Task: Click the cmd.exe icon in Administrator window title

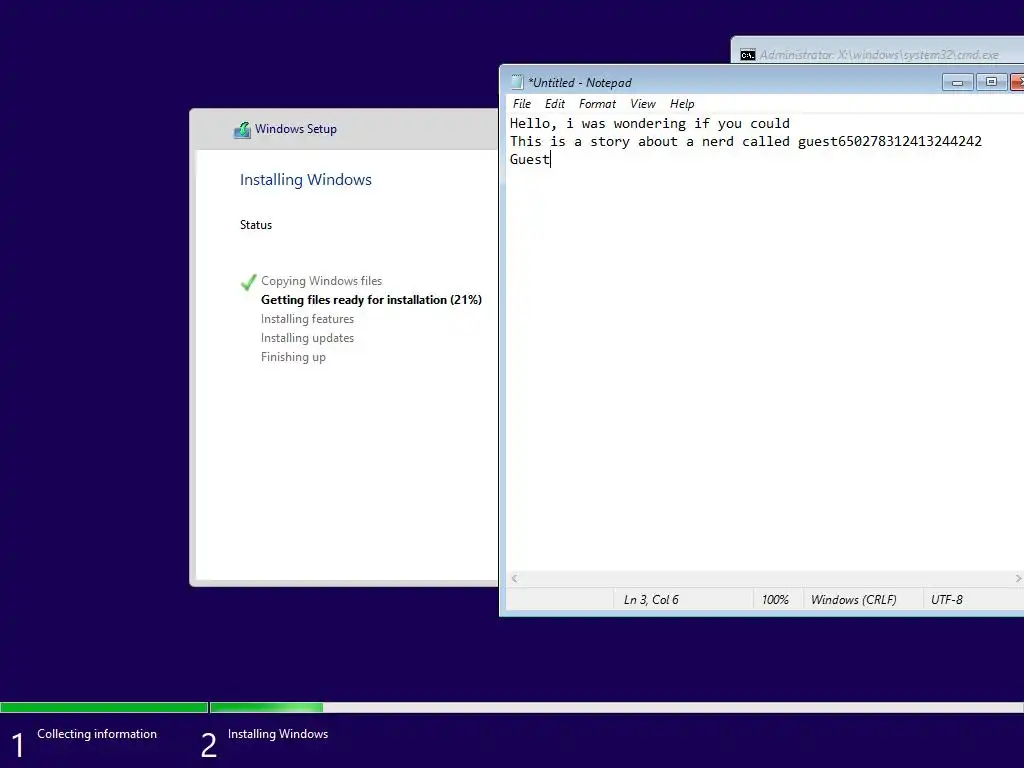Action: coord(748,55)
